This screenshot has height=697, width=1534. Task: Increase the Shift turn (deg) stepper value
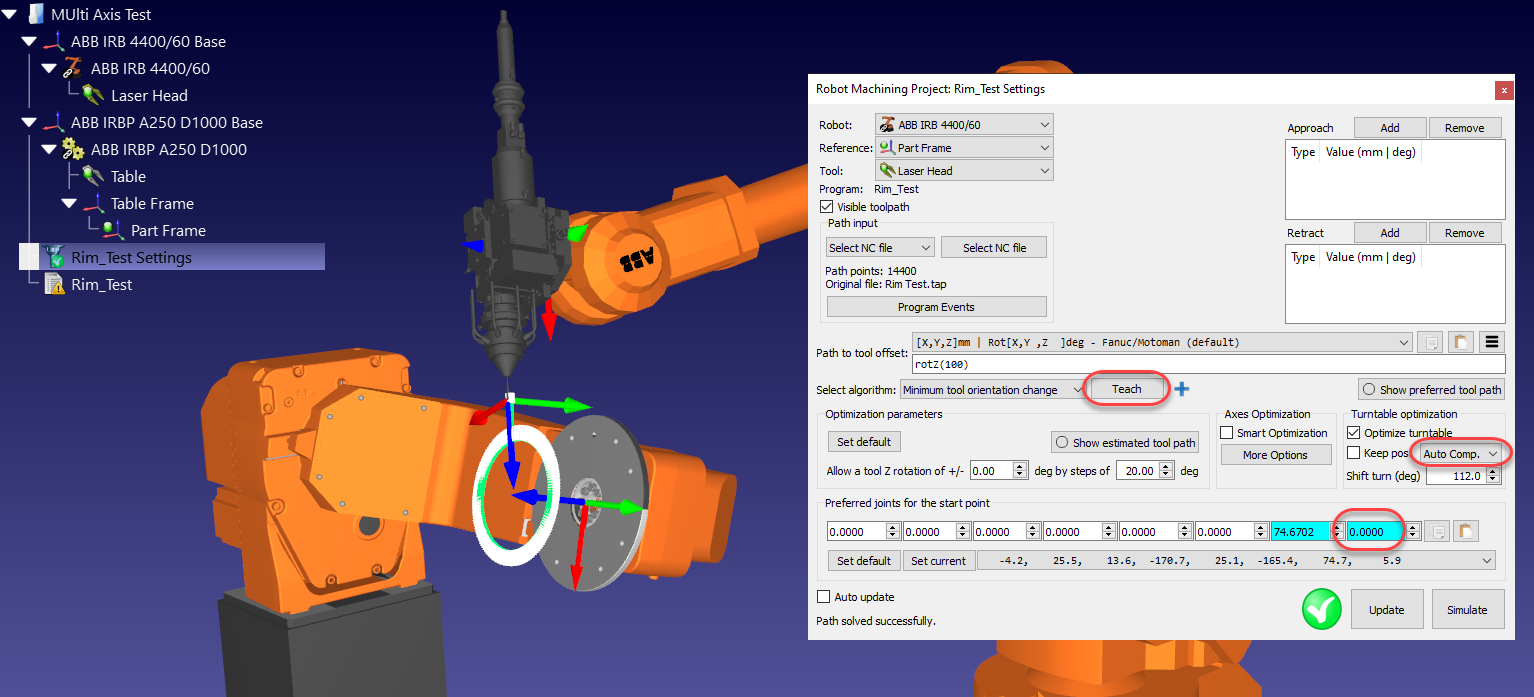click(x=1496, y=472)
